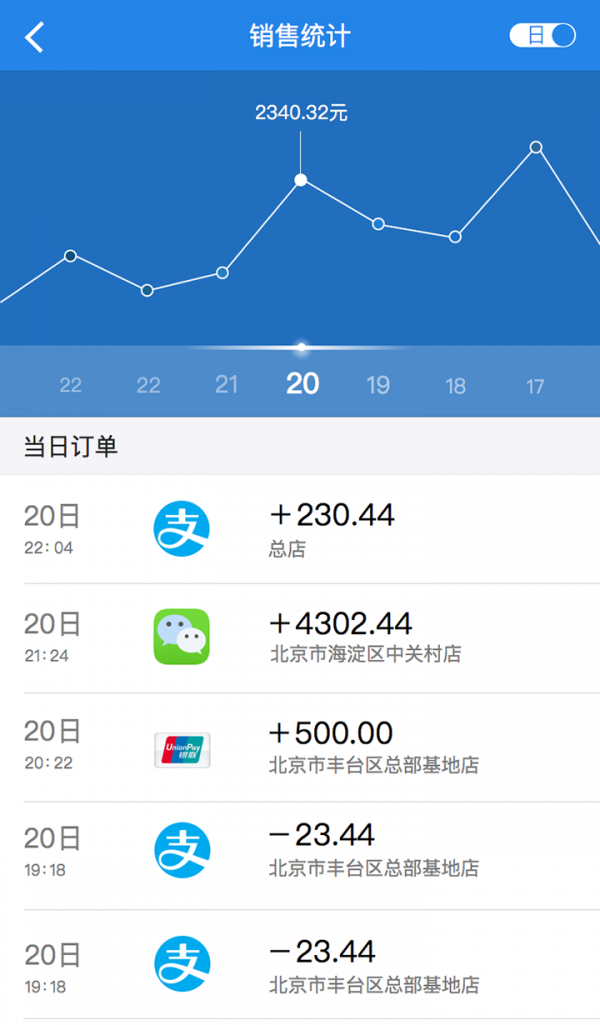
Task: Choose date 17 on the date strip
Action: click(x=535, y=386)
